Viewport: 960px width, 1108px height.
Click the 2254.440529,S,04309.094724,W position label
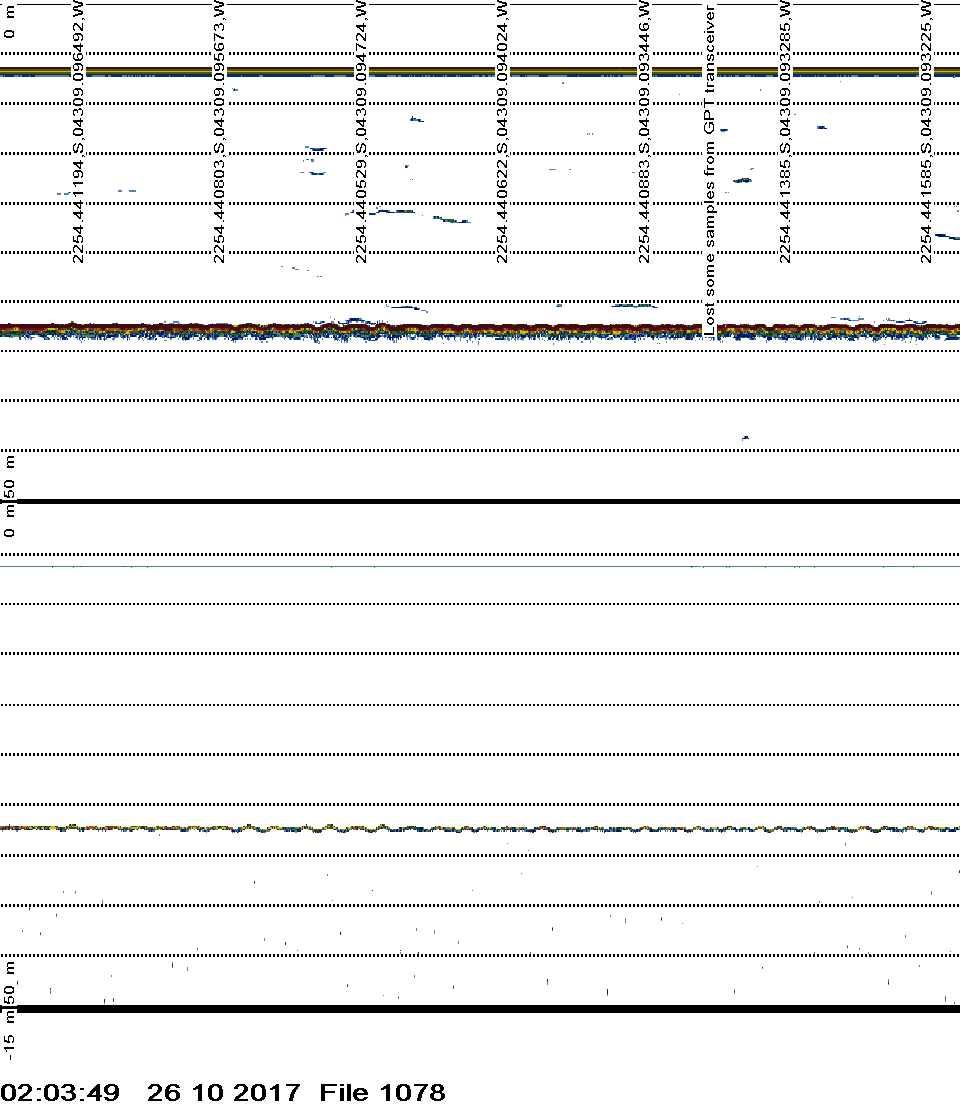pos(361,130)
